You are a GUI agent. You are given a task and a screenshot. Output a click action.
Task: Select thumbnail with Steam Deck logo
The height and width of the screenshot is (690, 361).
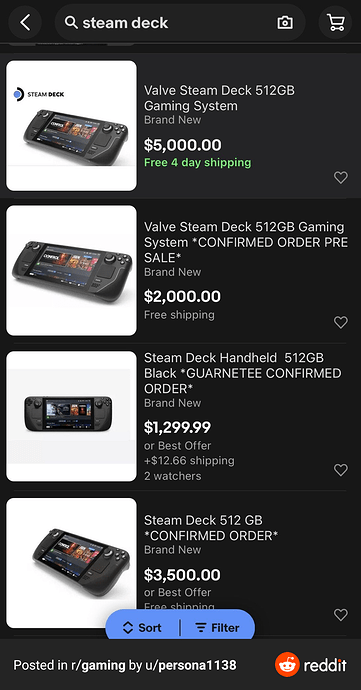(71, 125)
